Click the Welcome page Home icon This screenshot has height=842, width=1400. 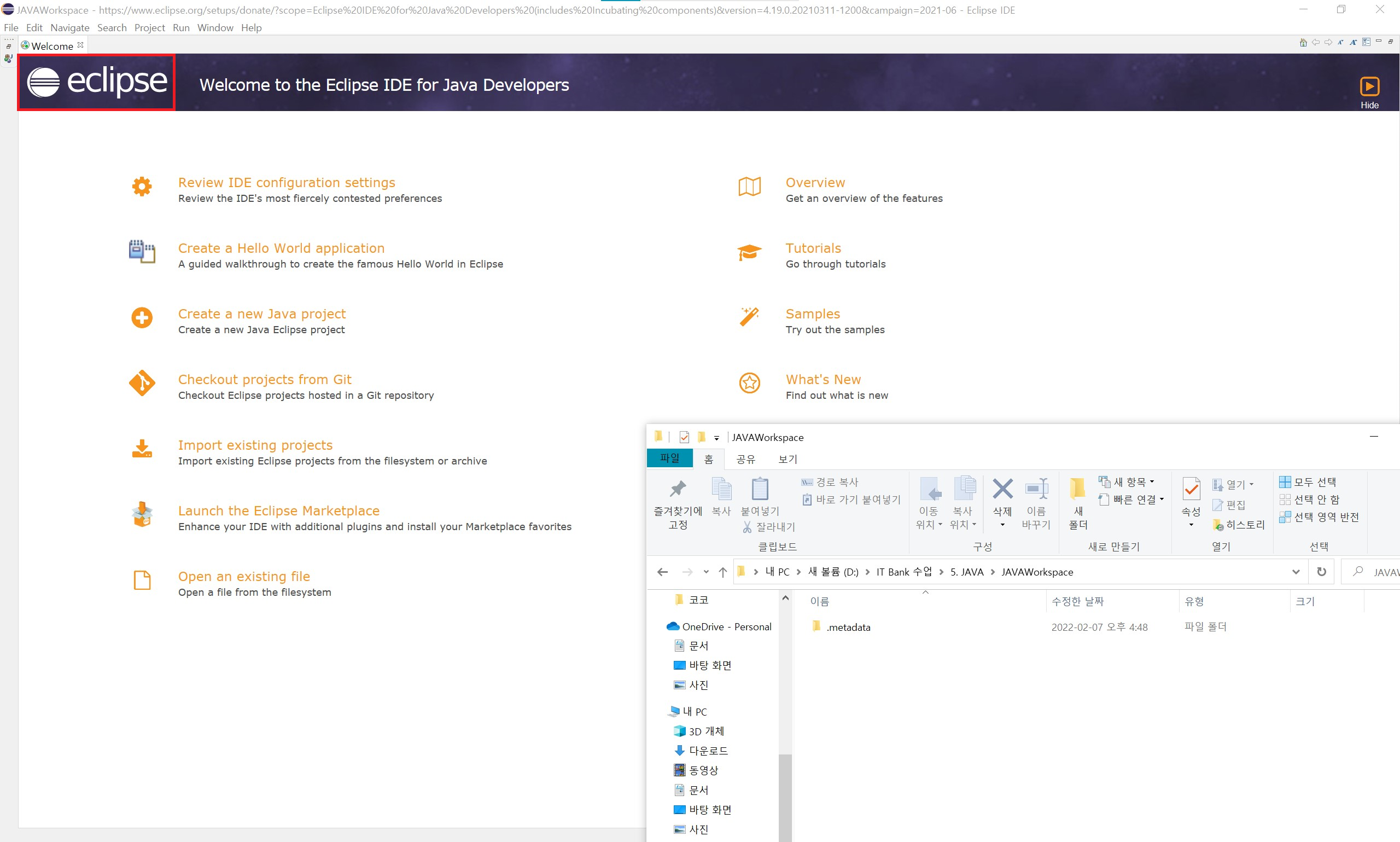click(x=1303, y=43)
